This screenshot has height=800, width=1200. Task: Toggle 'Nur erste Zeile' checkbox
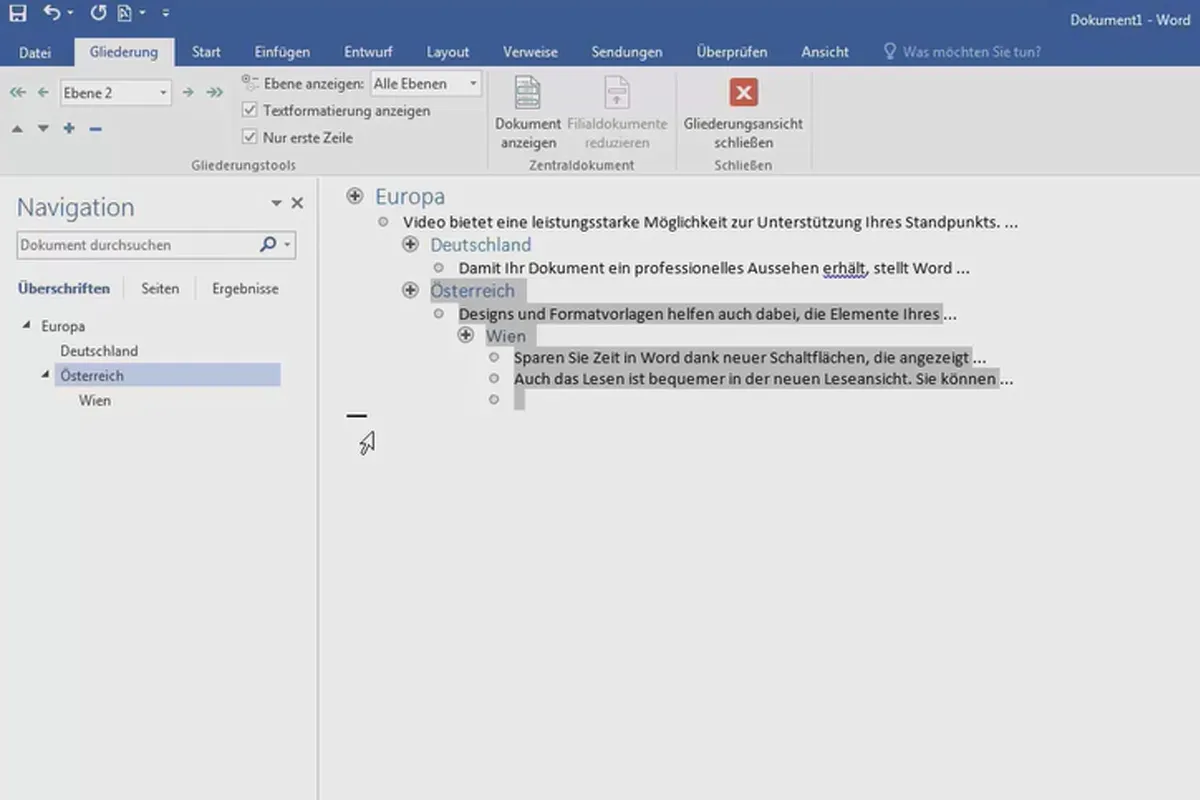(x=250, y=138)
